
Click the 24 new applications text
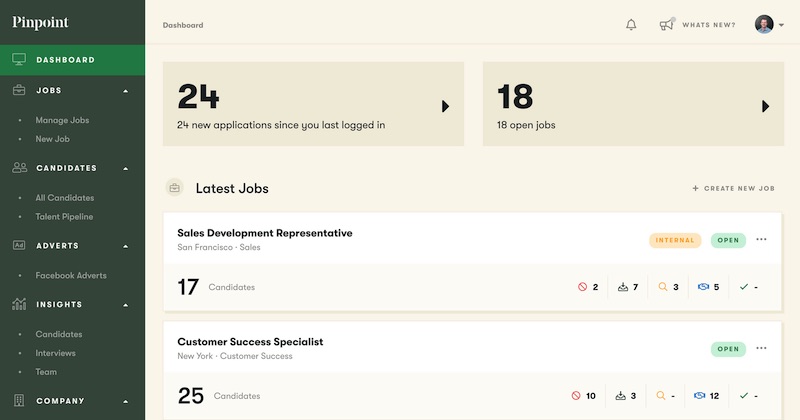point(281,125)
